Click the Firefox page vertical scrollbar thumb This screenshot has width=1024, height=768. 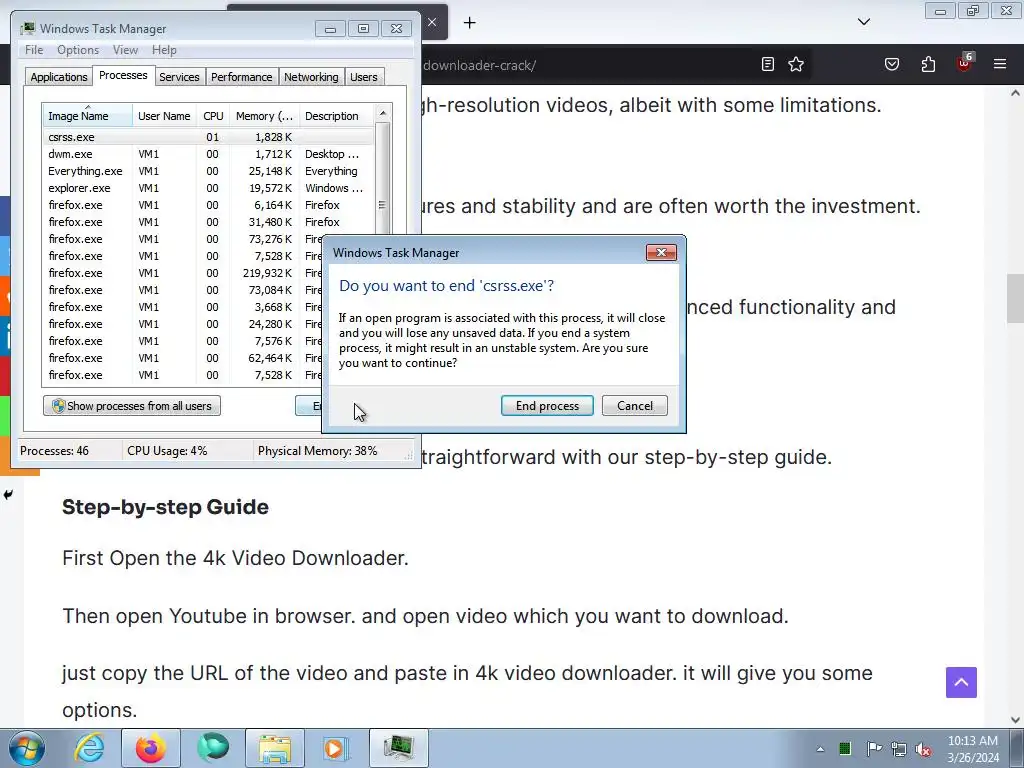(x=1016, y=299)
